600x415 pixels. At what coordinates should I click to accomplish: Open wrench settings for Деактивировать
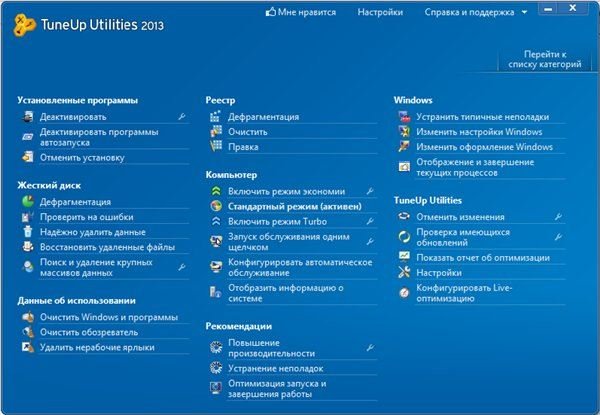pyautogui.click(x=182, y=117)
